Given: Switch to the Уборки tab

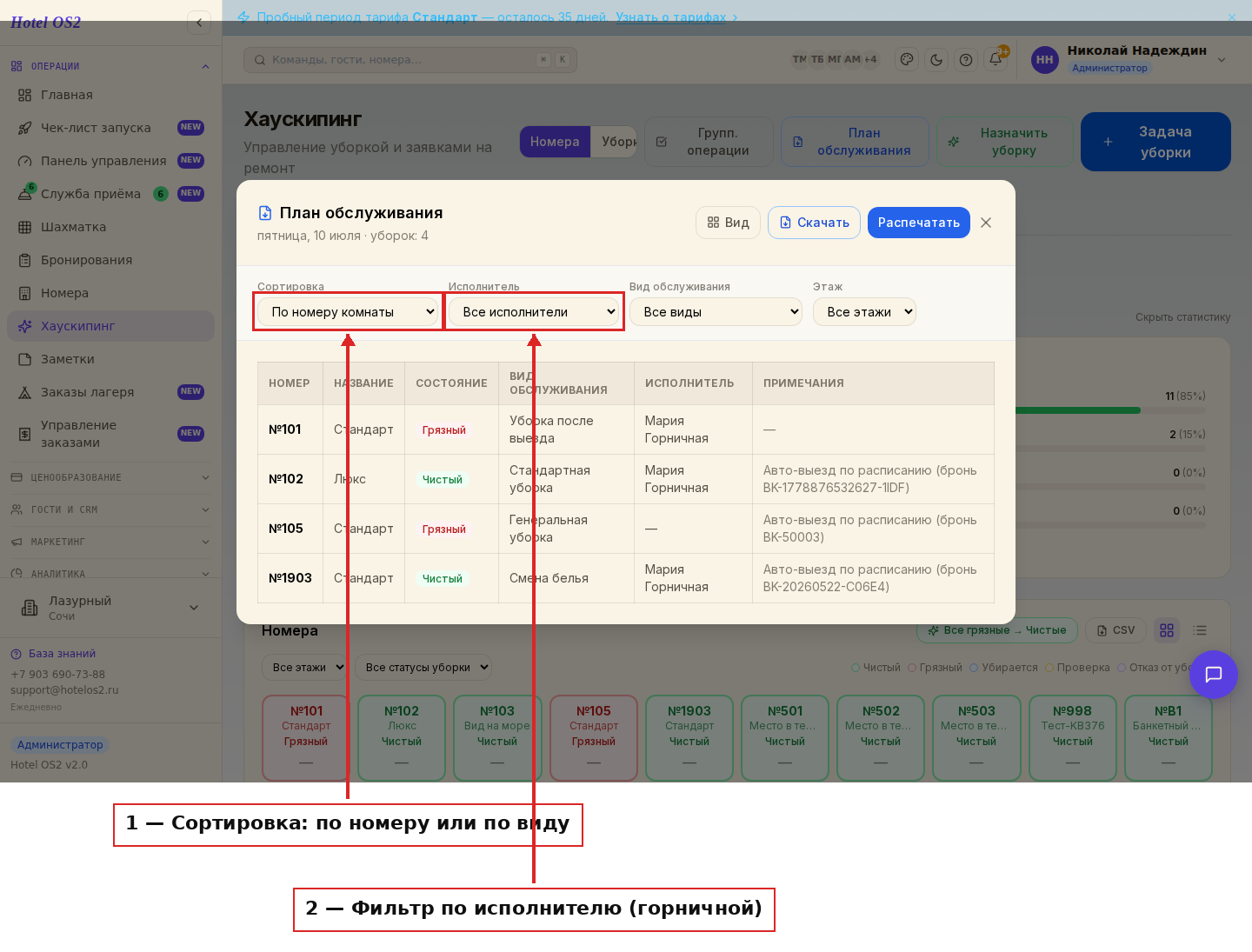Looking at the screenshot, I should pyautogui.click(x=614, y=142).
